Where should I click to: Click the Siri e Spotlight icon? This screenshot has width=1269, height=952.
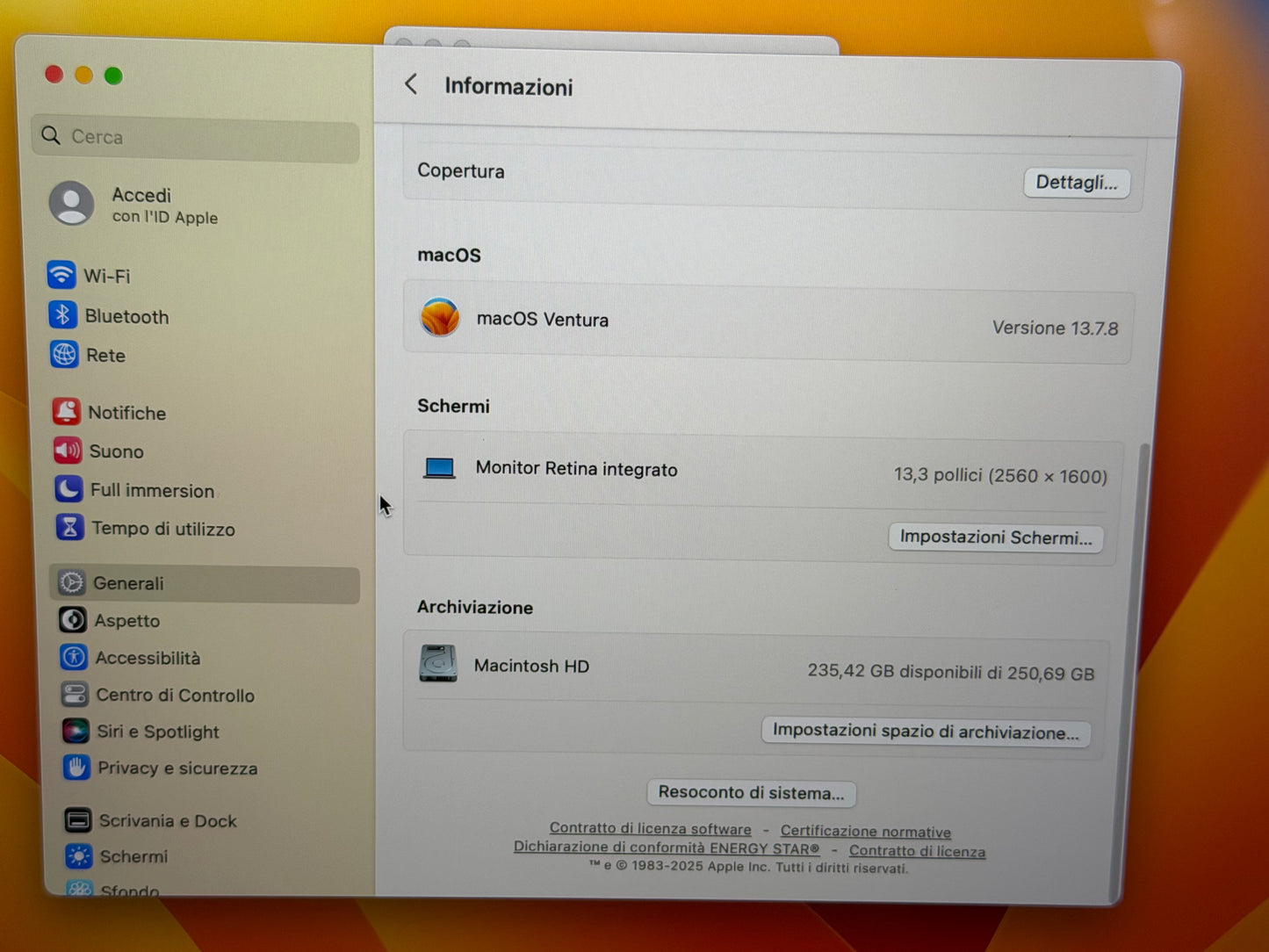click(x=76, y=731)
